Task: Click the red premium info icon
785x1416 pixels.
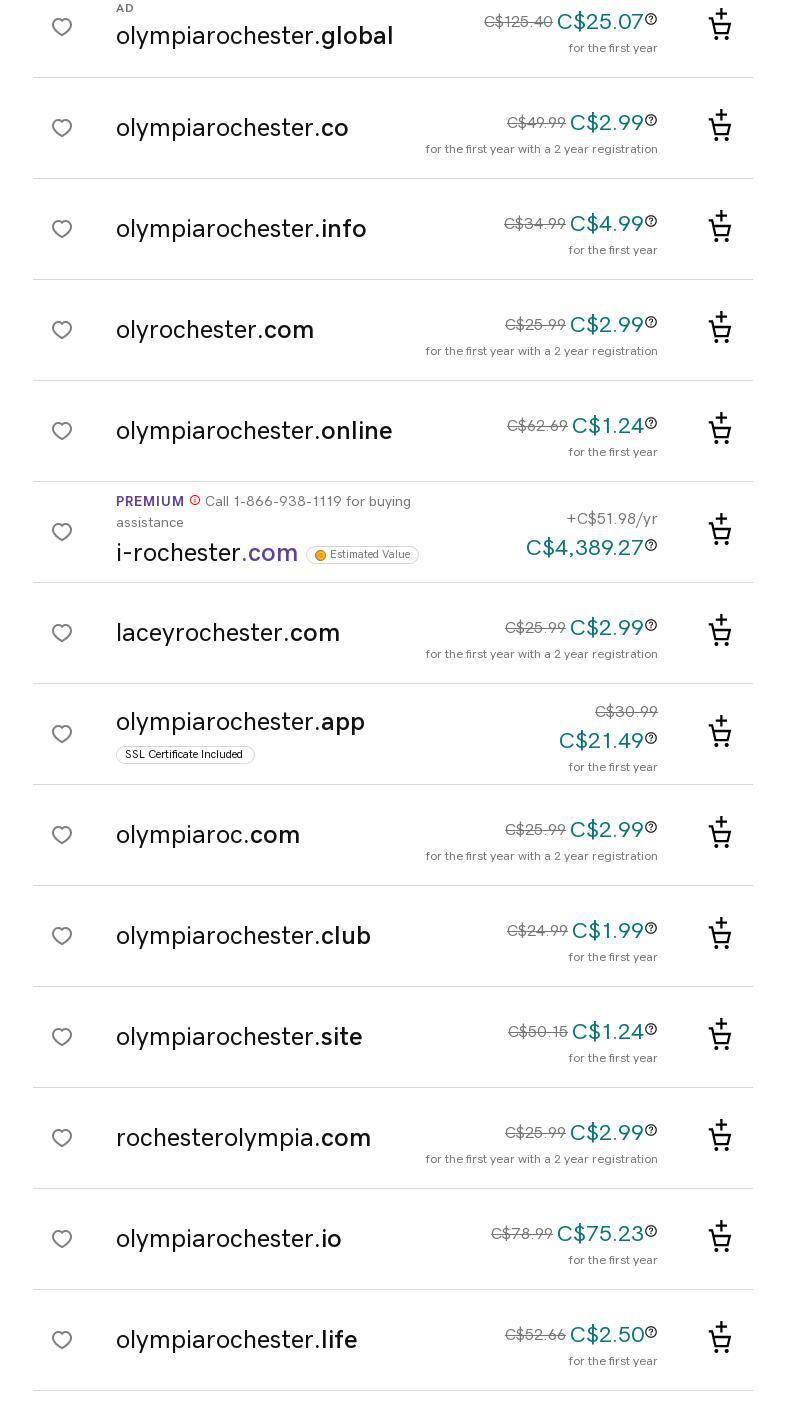Action: coord(195,501)
